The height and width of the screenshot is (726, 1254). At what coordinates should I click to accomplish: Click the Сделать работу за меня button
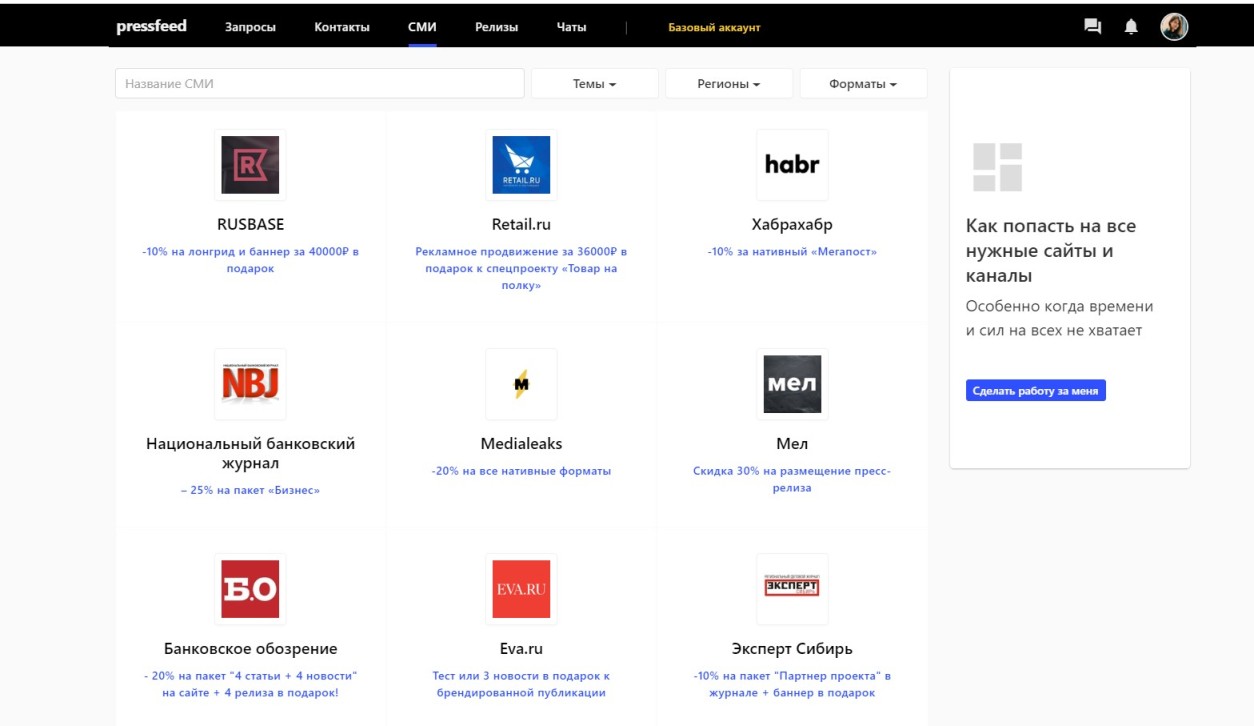[x=1035, y=391]
